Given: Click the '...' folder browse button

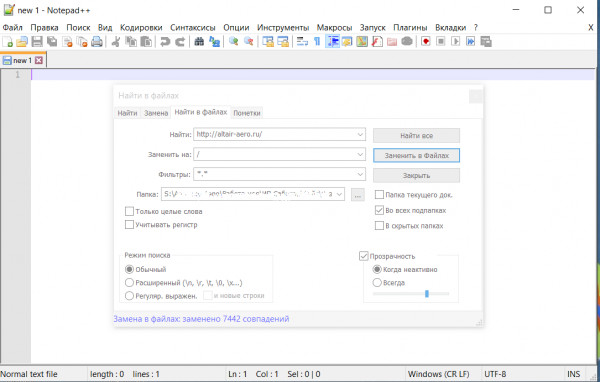Looking at the screenshot, I should click(358, 195).
